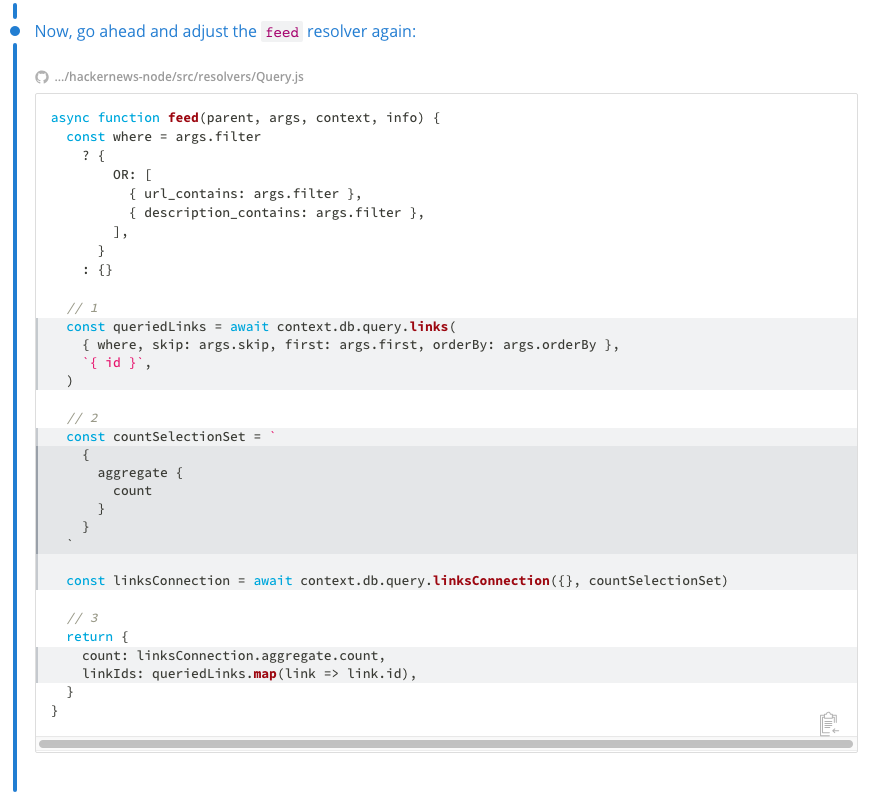Click the GitHub icon above the code block

[41, 76]
